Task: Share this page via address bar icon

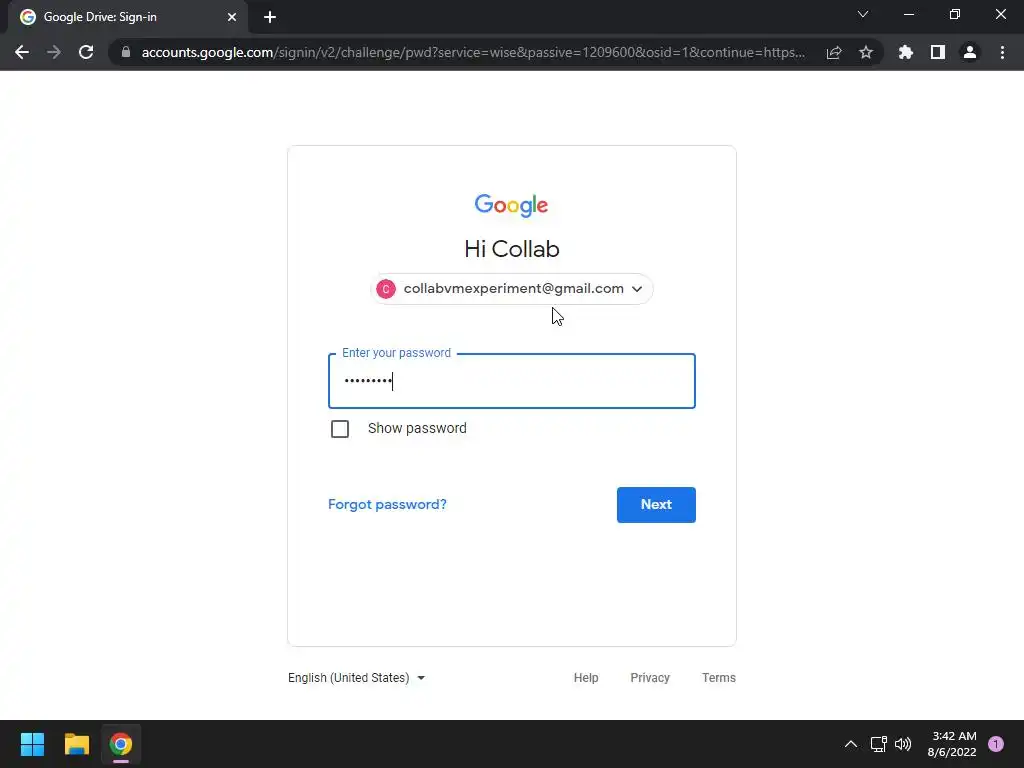Action: 834,52
